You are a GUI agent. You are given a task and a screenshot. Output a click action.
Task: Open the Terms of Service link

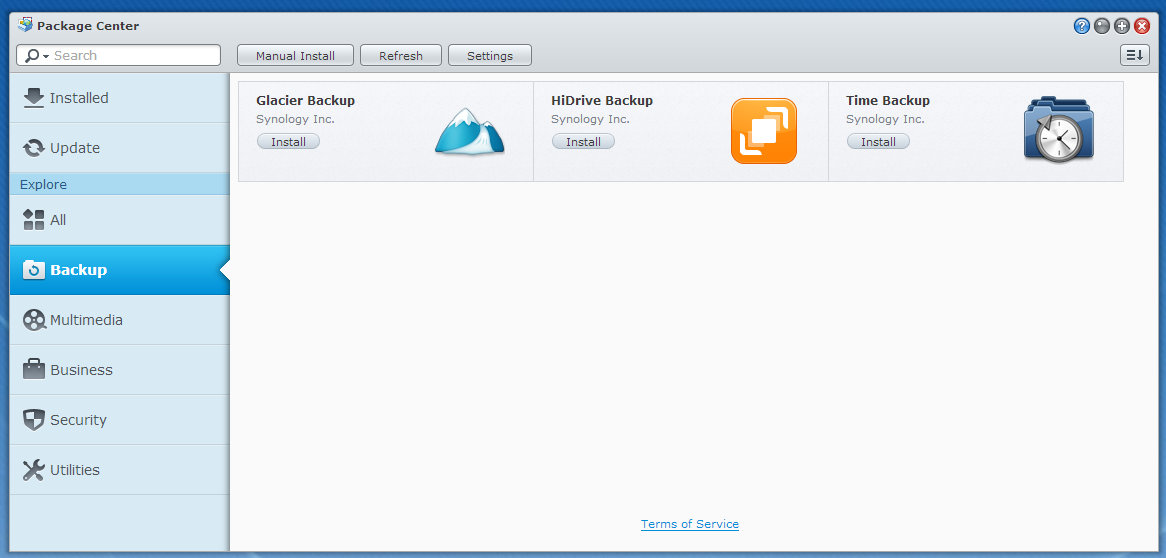click(x=690, y=524)
